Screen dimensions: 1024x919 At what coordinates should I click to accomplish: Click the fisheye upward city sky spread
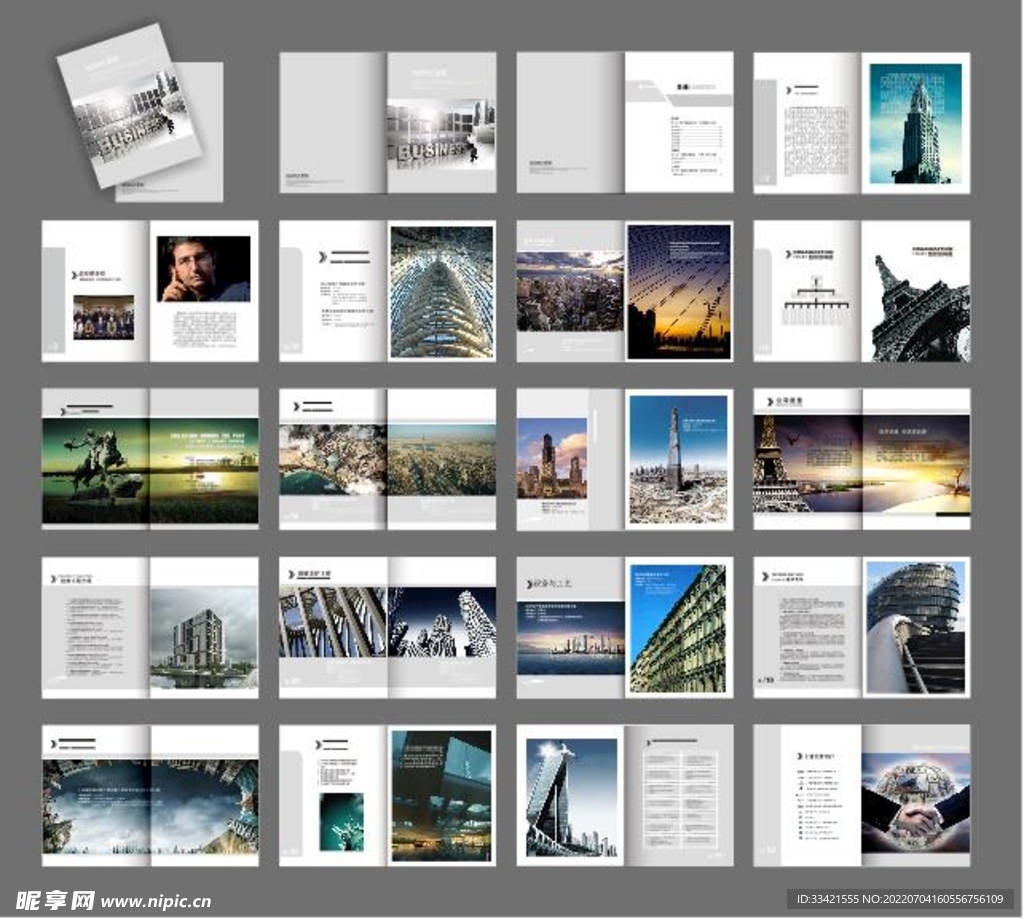[150, 806]
